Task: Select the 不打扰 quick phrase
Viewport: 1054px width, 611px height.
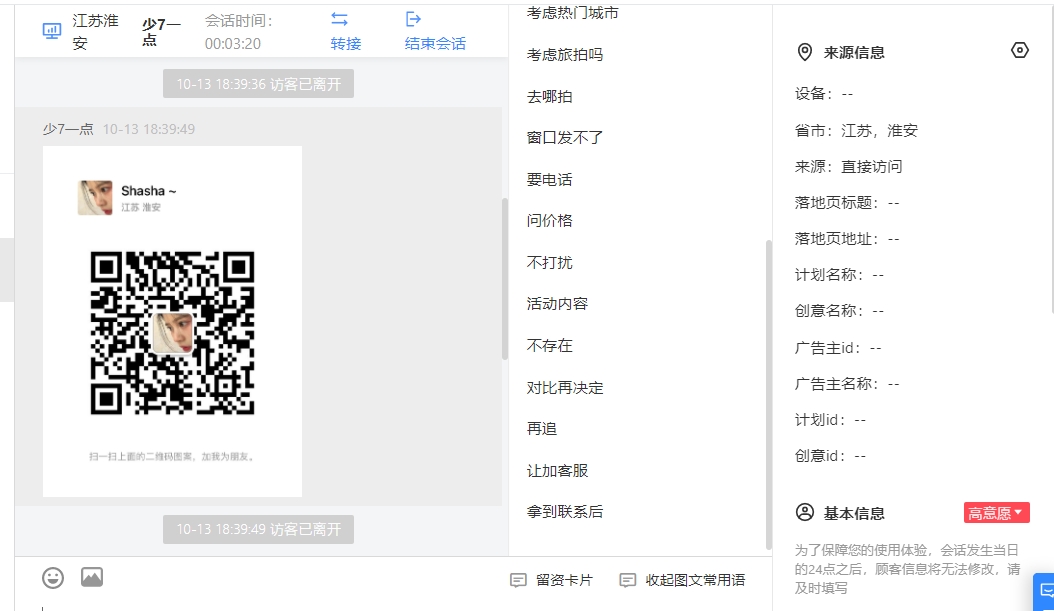Action: [550, 262]
